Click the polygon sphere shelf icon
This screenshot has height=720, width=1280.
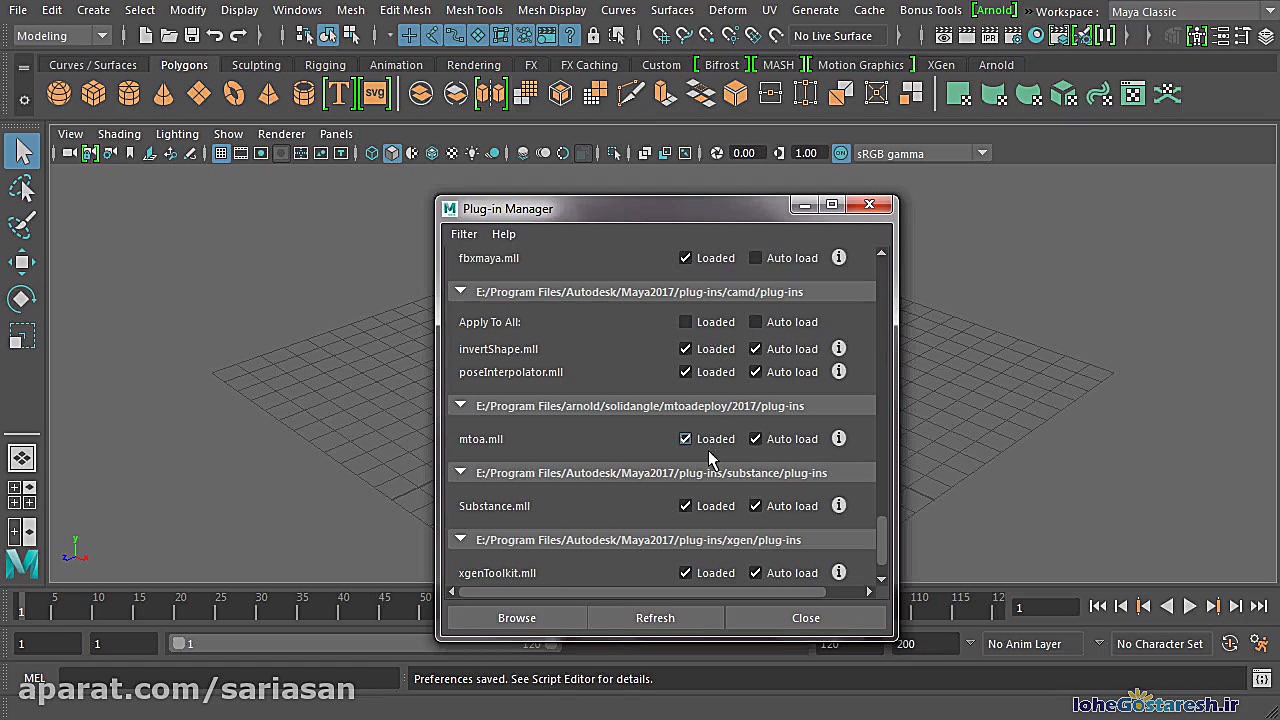(x=59, y=94)
